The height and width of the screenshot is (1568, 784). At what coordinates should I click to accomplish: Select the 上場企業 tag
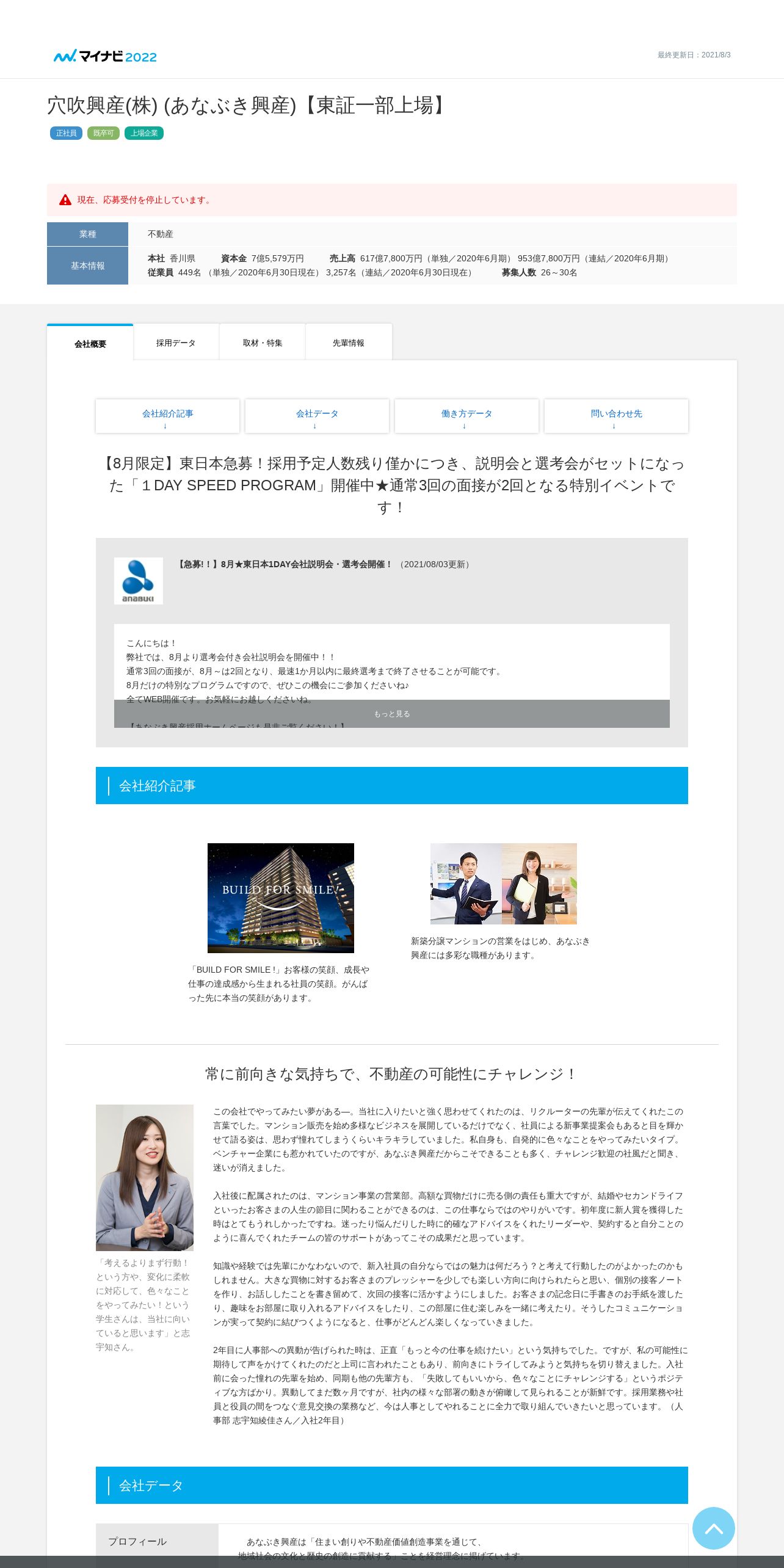144,133
